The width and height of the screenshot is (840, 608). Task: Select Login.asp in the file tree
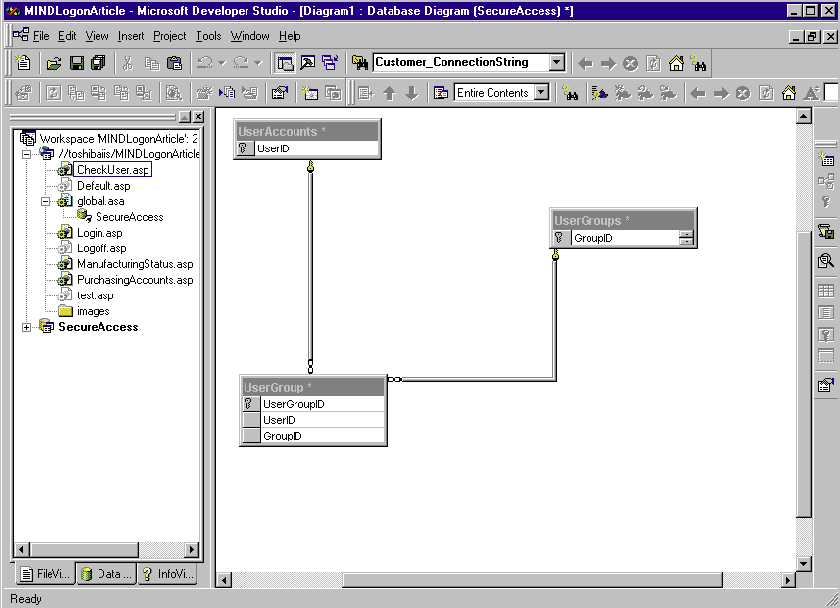99,233
